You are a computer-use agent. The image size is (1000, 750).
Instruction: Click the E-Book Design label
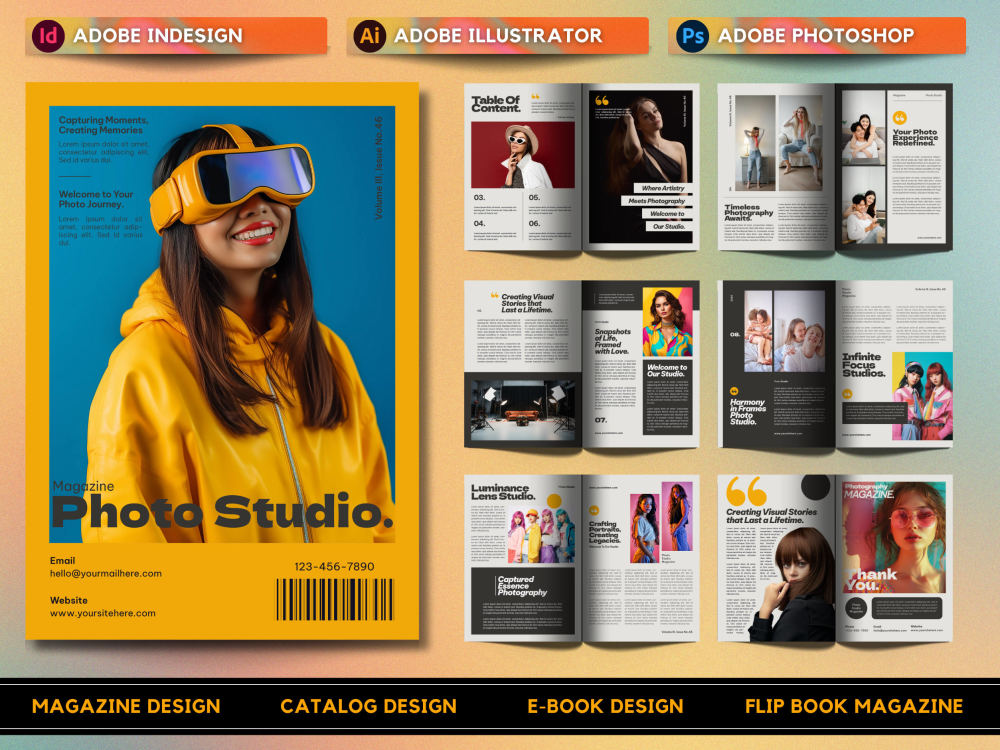coord(605,706)
